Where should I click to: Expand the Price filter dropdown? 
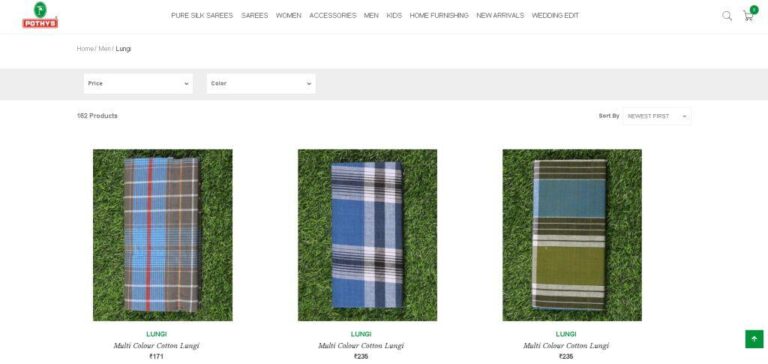[138, 84]
